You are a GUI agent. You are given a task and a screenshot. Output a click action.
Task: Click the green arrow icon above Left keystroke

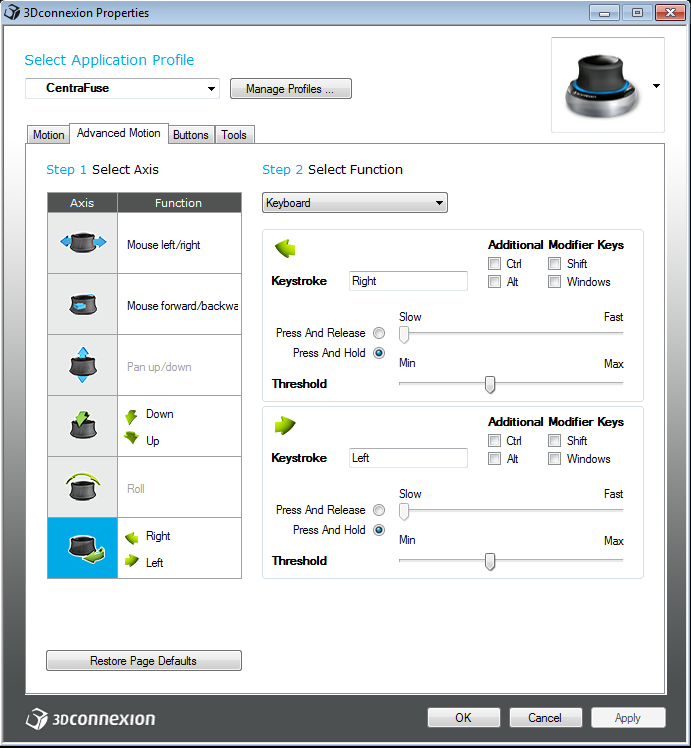pyautogui.click(x=285, y=426)
